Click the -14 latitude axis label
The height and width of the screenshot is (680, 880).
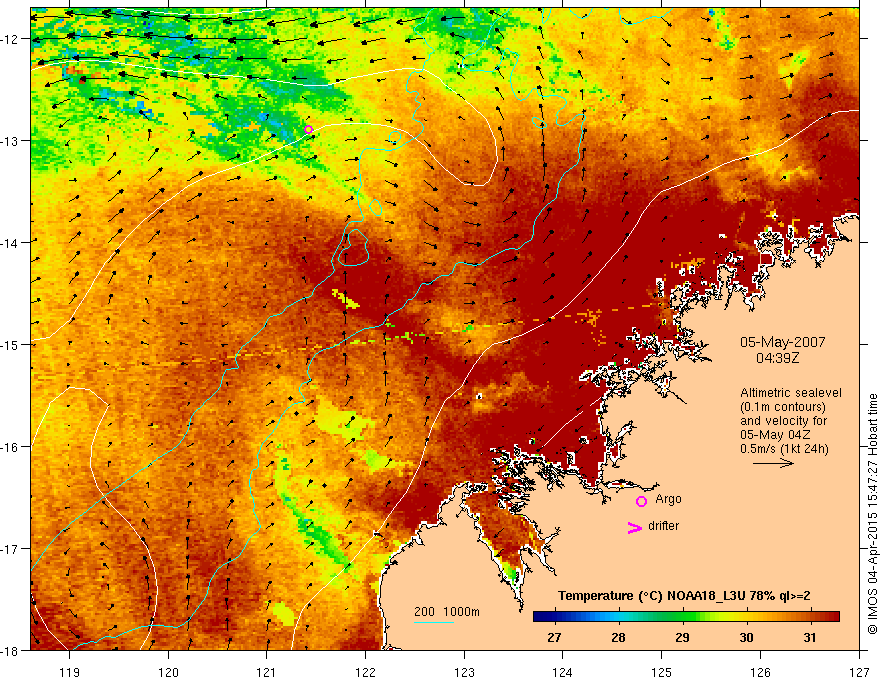coord(11,242)
